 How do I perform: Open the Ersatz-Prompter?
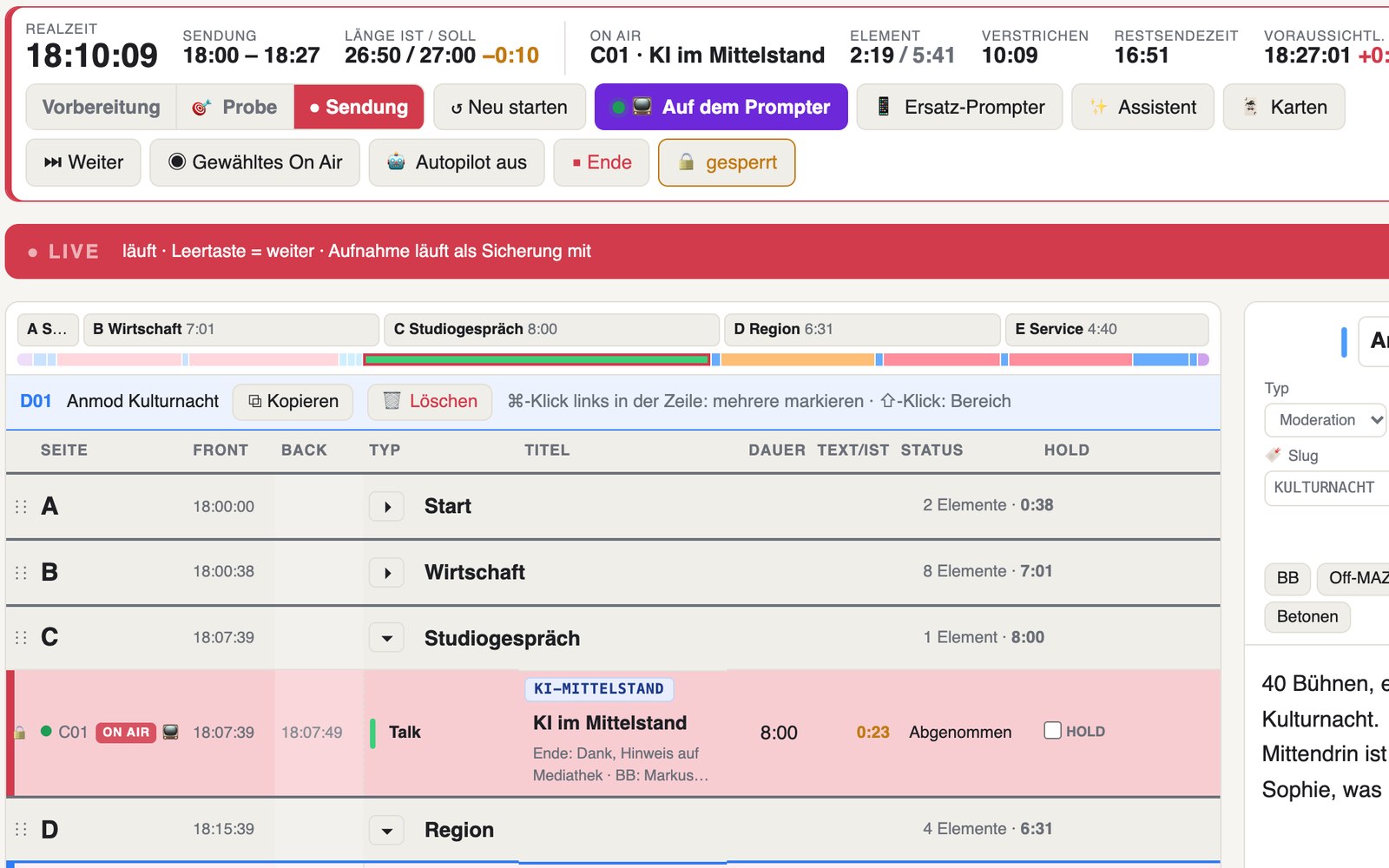(x=959, y=107)
